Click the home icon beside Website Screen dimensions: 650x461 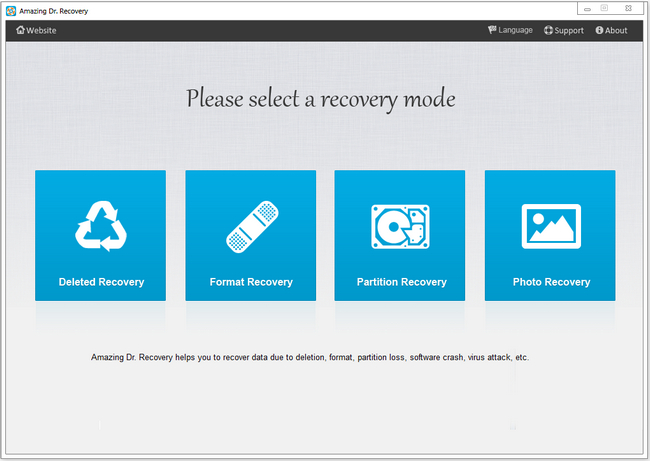(20, 30)
